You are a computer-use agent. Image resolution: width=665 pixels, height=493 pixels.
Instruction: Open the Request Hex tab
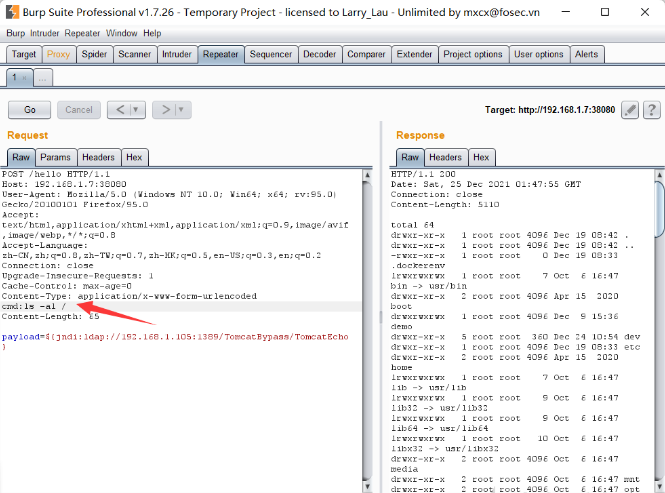pyautogui.click(x=134, y=157)
